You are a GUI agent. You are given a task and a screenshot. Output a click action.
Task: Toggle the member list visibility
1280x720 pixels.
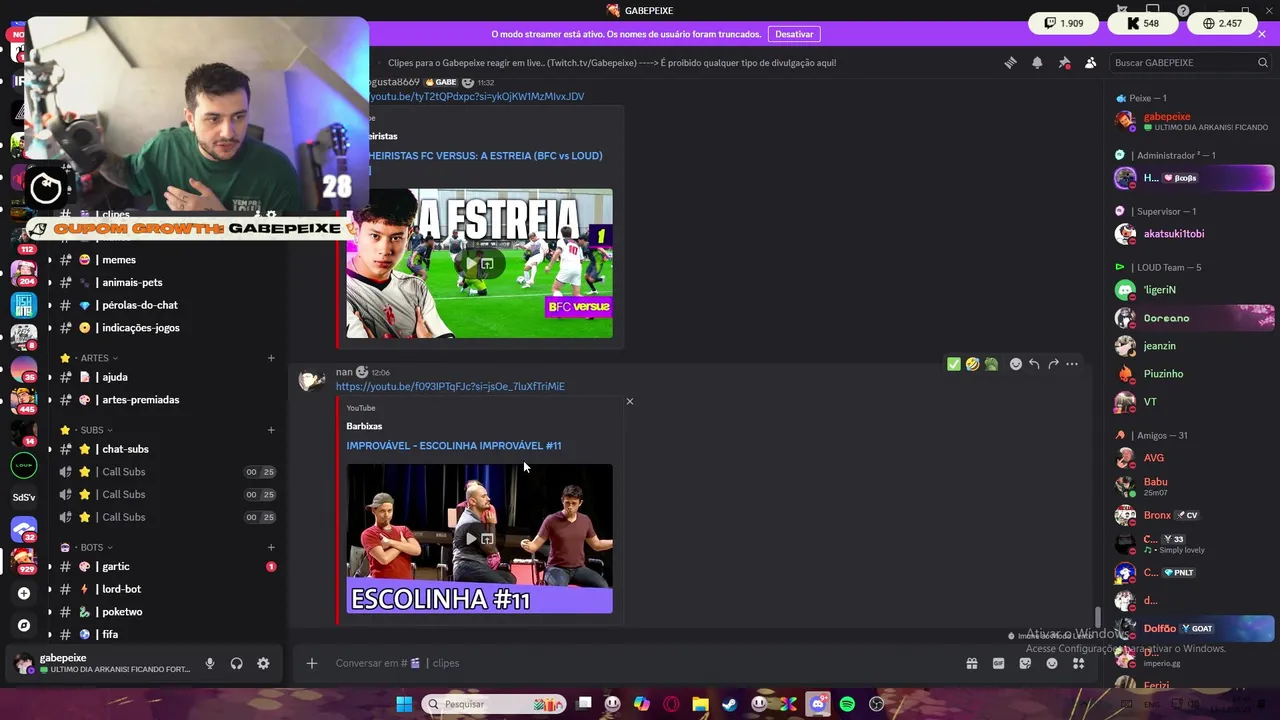pyautogui.click(x=1090, y=63)
